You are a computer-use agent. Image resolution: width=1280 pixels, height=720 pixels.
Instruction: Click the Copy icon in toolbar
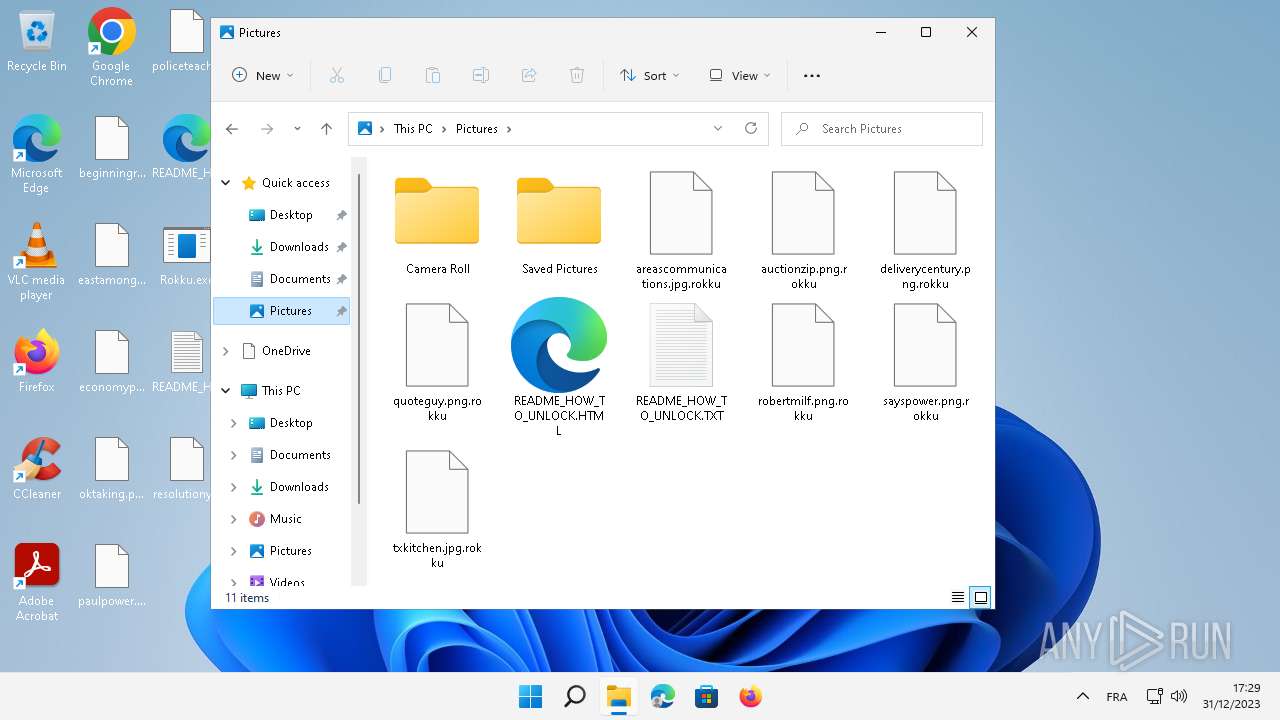tap(385, 75)
